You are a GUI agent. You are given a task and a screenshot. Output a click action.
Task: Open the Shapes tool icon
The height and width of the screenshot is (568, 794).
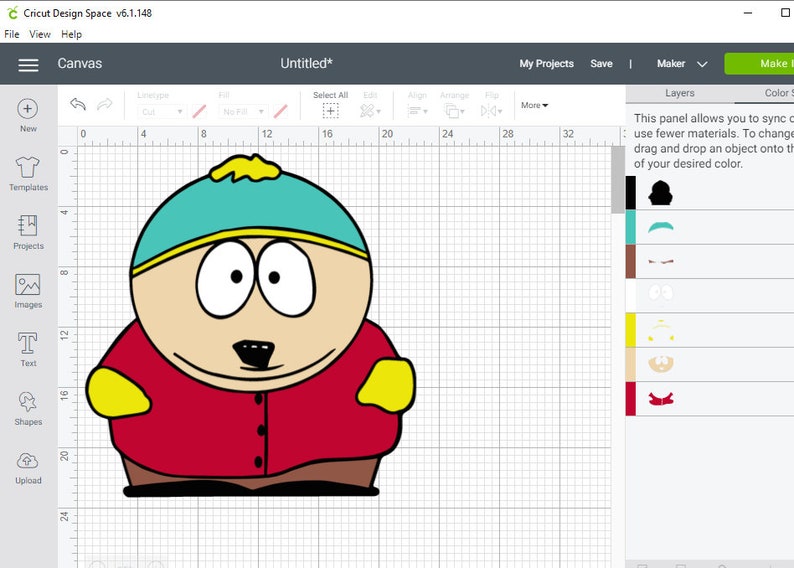click(x=27, y=402)
